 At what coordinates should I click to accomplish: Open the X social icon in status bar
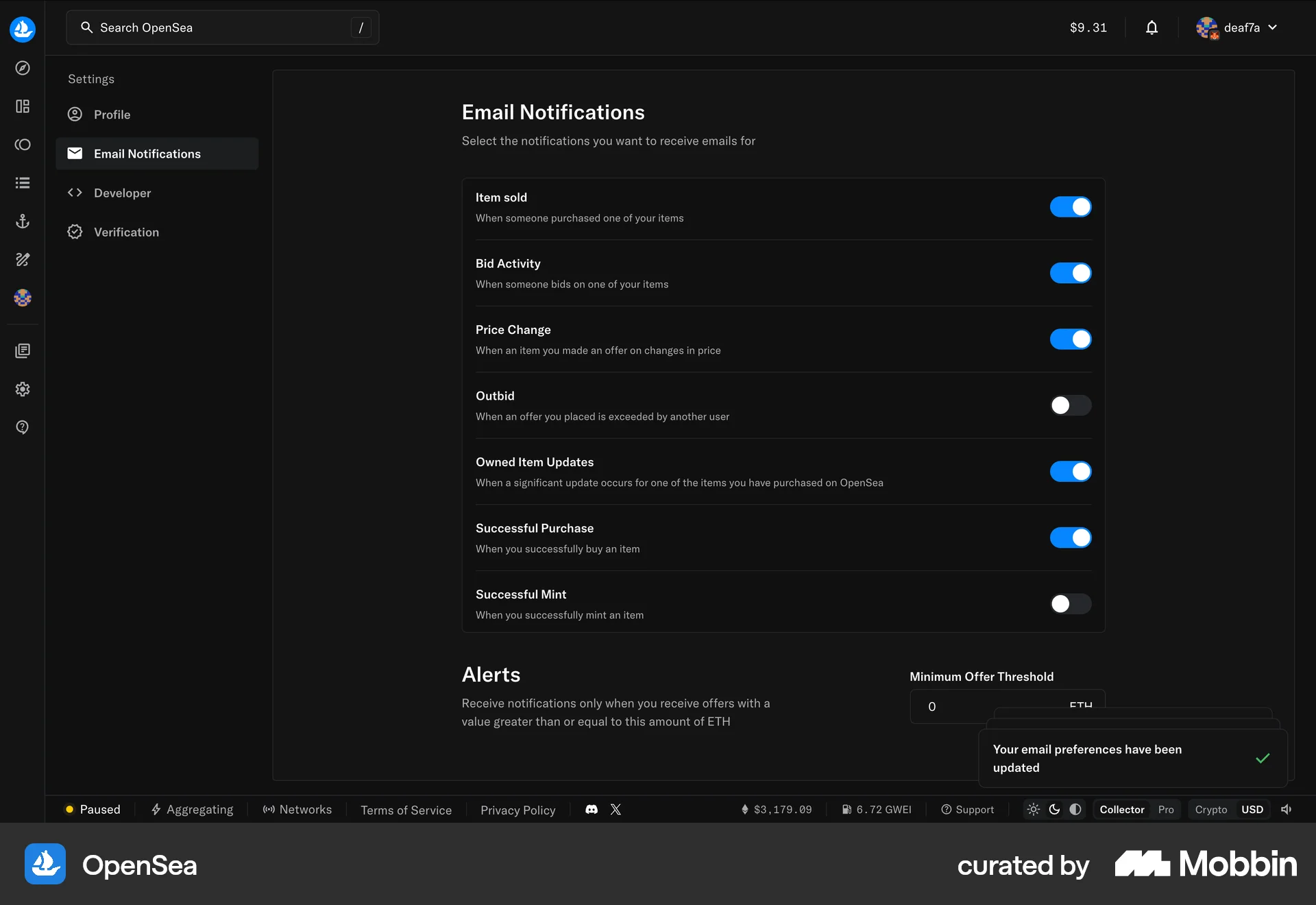(615, 809)
